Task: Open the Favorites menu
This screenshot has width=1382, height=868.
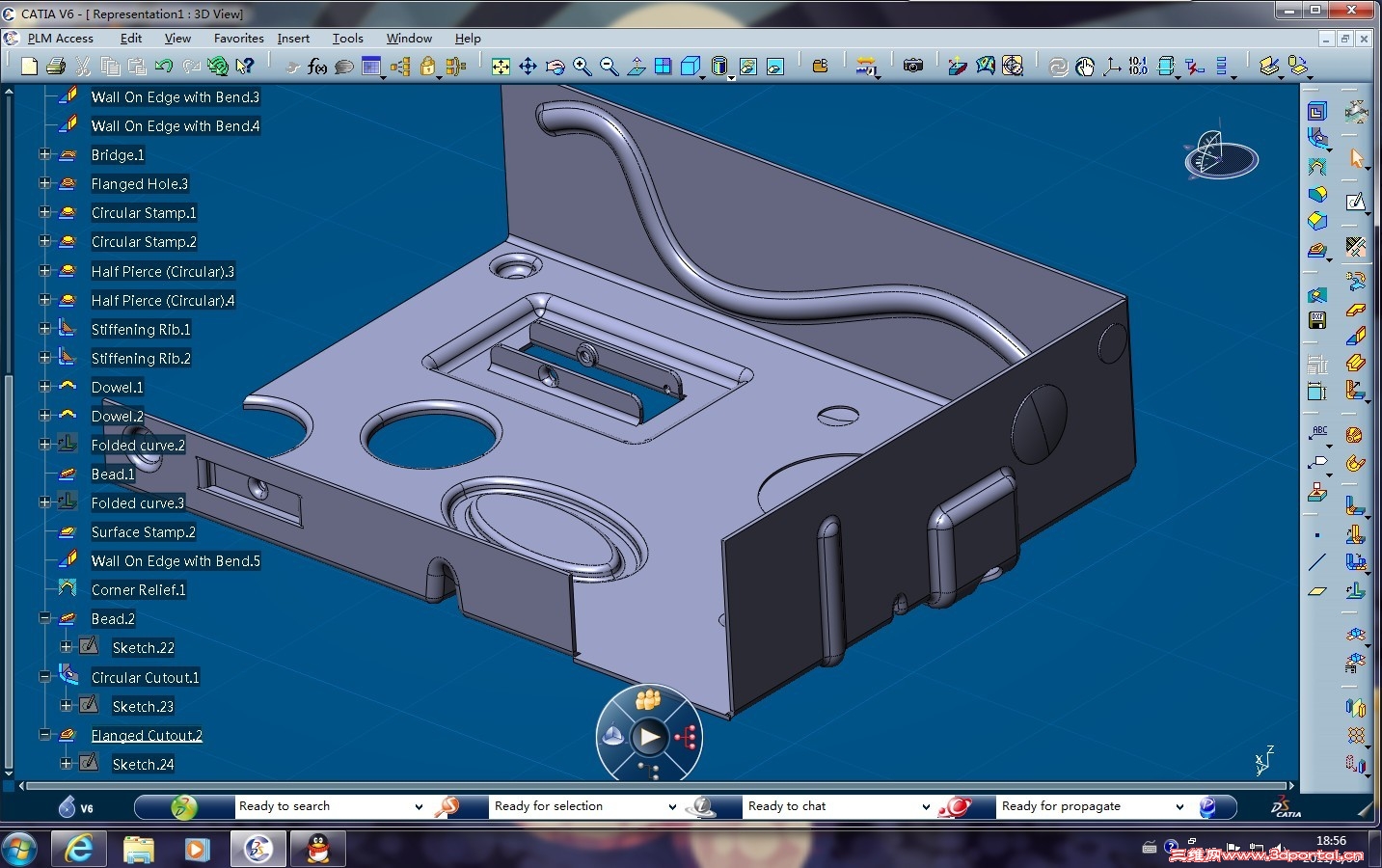Action: (x=238, y=39)
